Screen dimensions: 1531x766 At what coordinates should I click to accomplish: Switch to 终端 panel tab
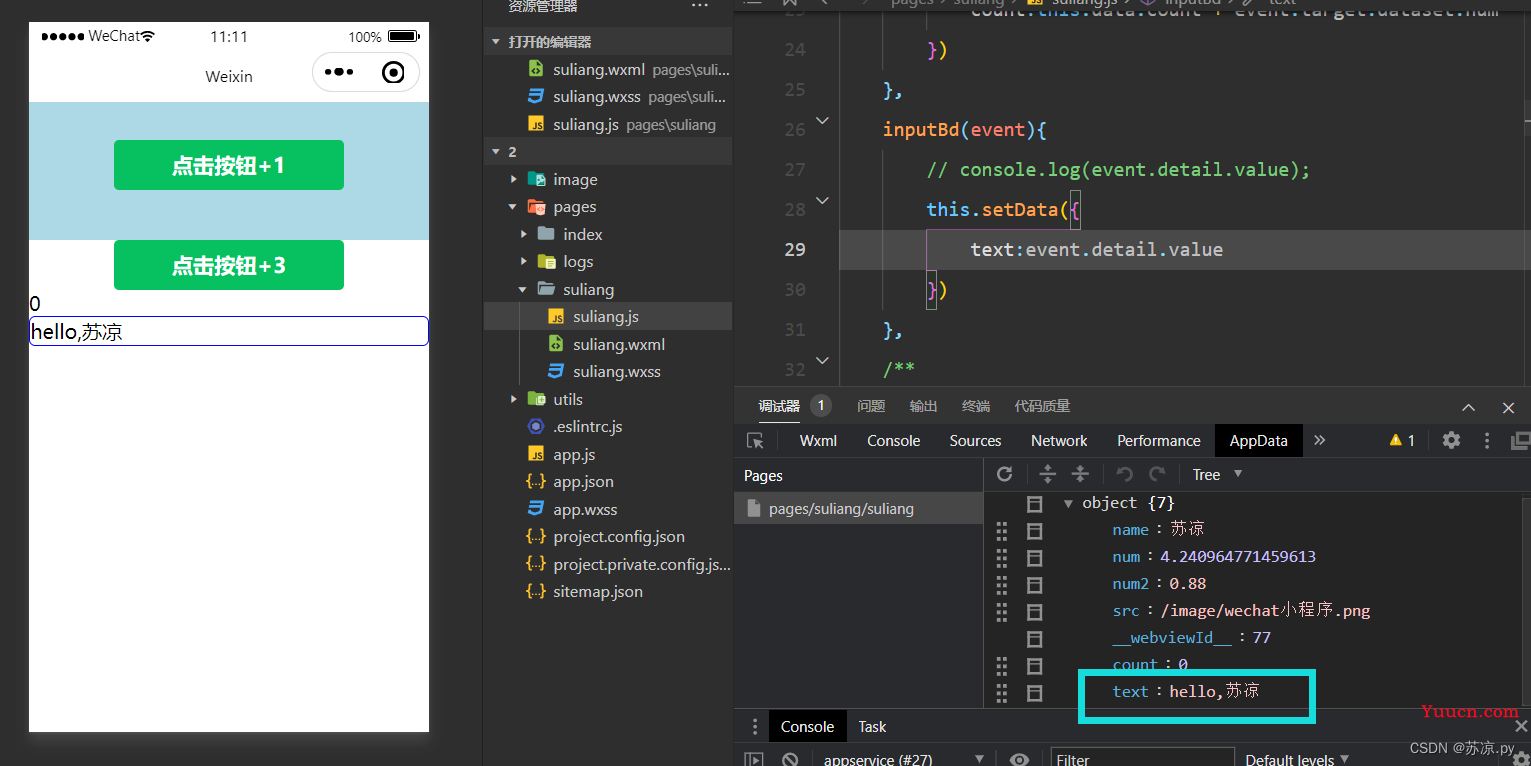[975, 406]
